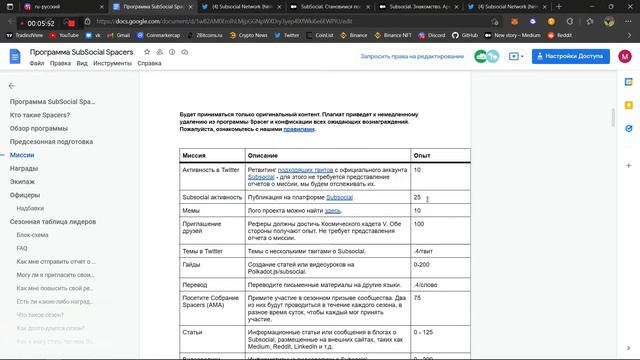Go to outline heading Офицеры
The width and height of the screenshot is (640, 360).
pyautogui.click(x=25, y=195)
